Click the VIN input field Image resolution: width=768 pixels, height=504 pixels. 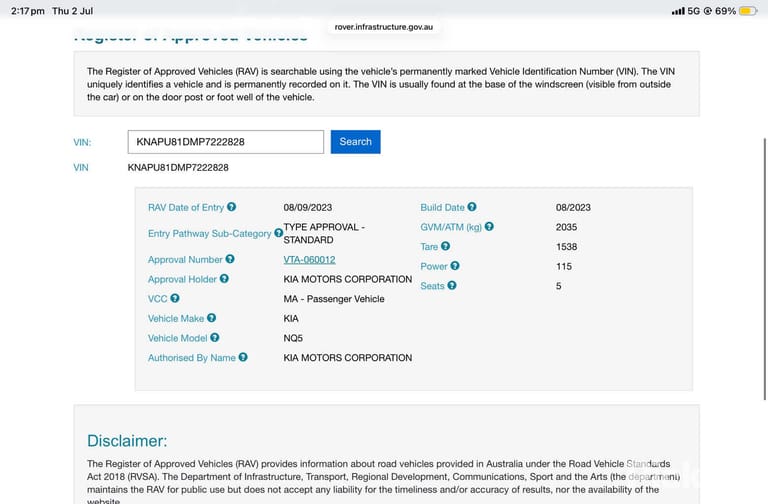pos(226,142)
